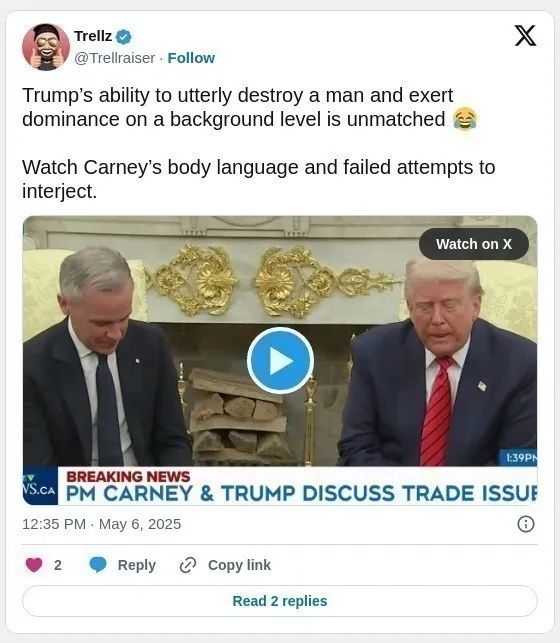Click the reply speech bubble icon
The width and height of the screenshot is (560, 643).
click(98, 565)
